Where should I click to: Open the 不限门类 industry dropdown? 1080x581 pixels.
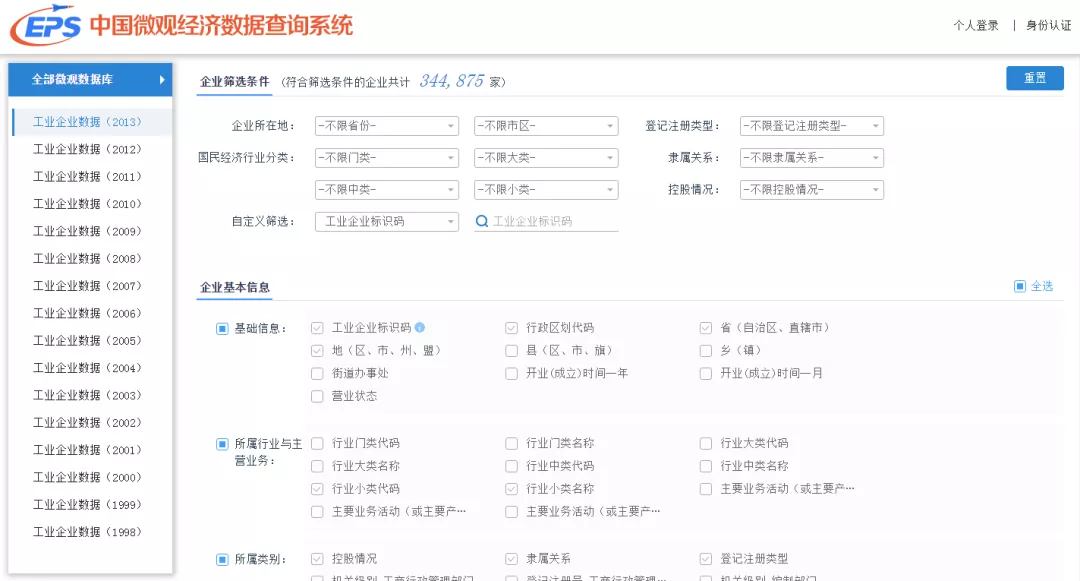pos(386,158)
